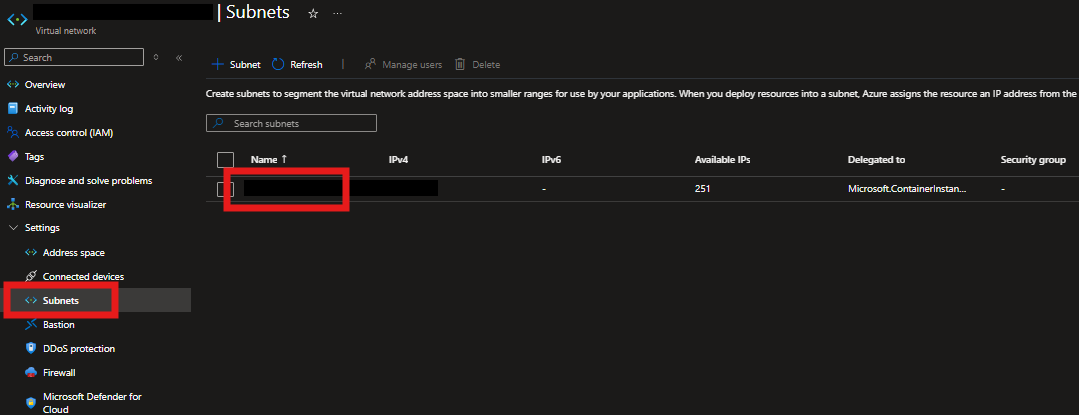Expand the sidebar search up-down arrows

(x=156, y=58)
